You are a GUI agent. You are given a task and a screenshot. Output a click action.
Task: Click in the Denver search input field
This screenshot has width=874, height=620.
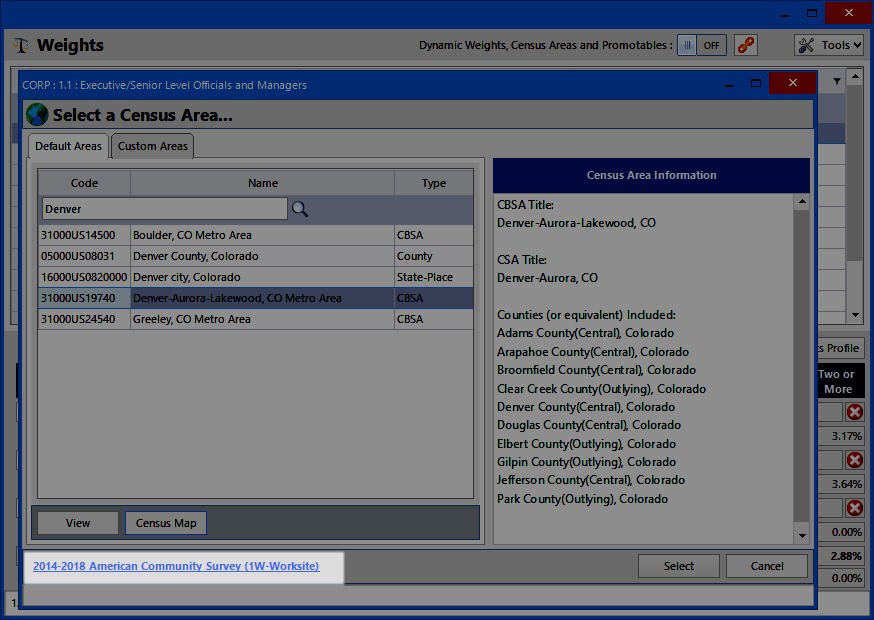tap(164, 209)
